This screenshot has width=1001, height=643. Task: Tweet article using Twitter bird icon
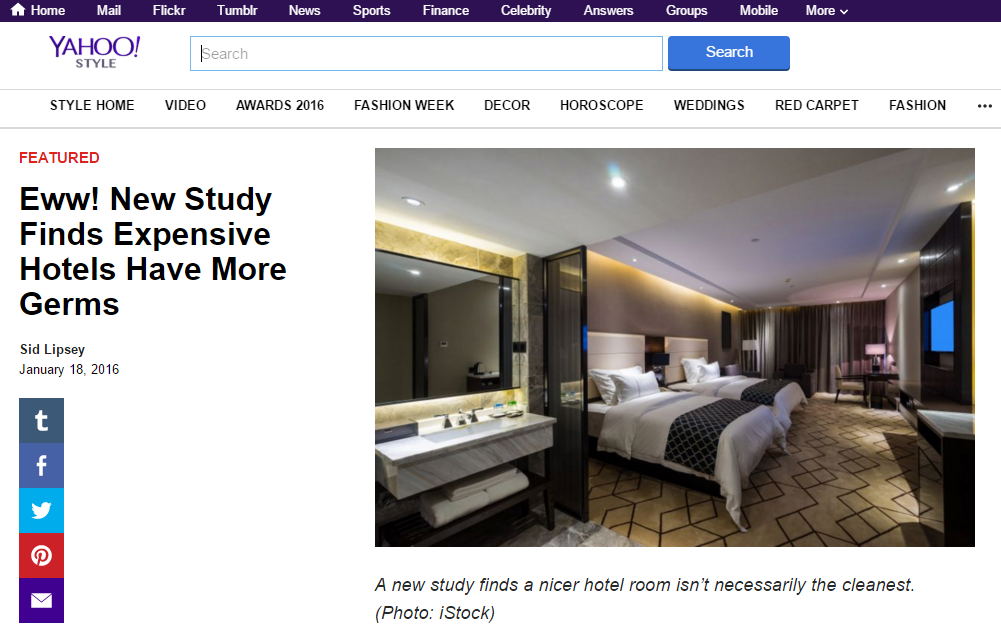pyautogui.click(x=41, y=511)
